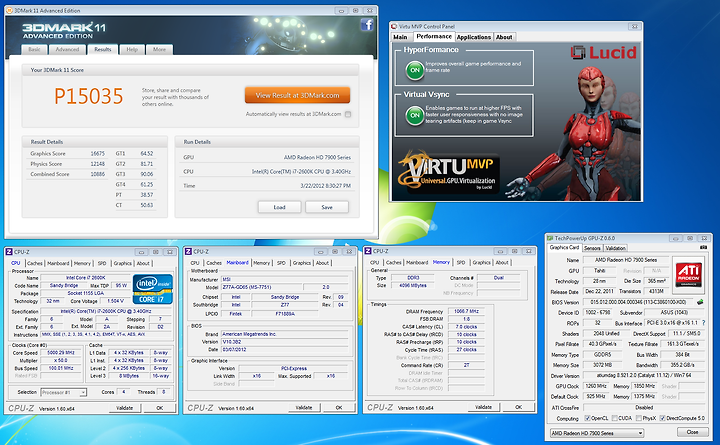This screenshot has width=720, height=445.
Task: Click OK in the CPU-Z processor window
Action: [159, 408]
